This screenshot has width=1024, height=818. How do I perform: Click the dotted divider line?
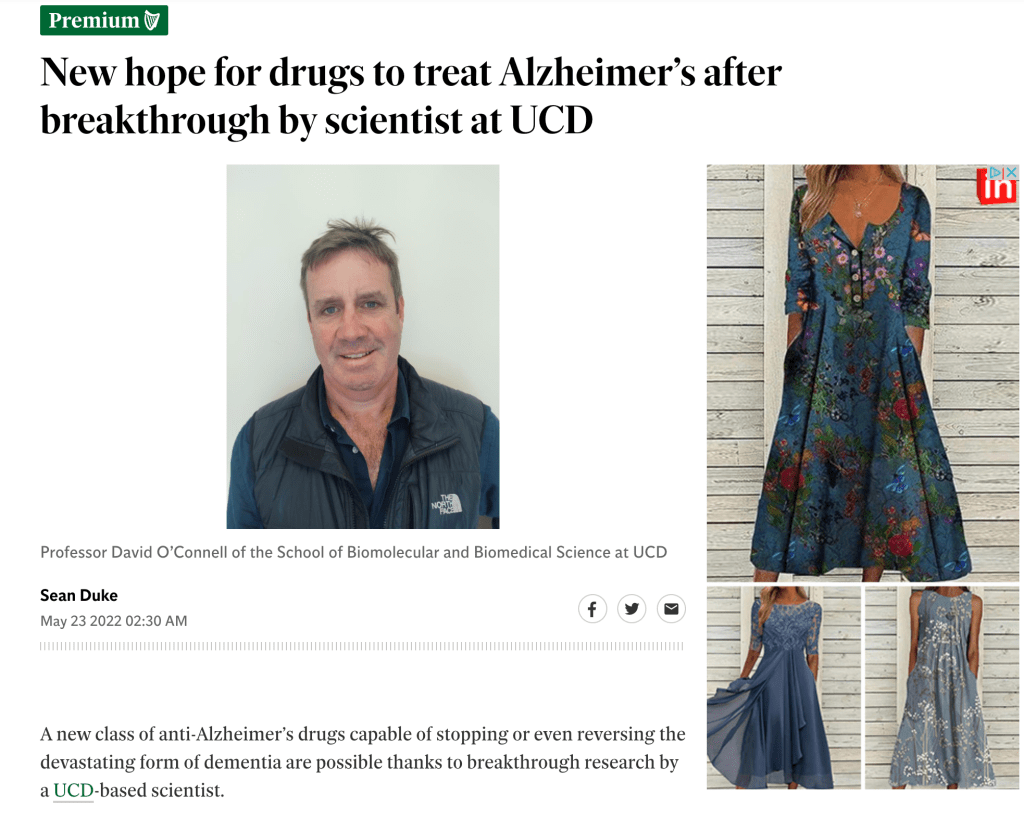(361, 646)
